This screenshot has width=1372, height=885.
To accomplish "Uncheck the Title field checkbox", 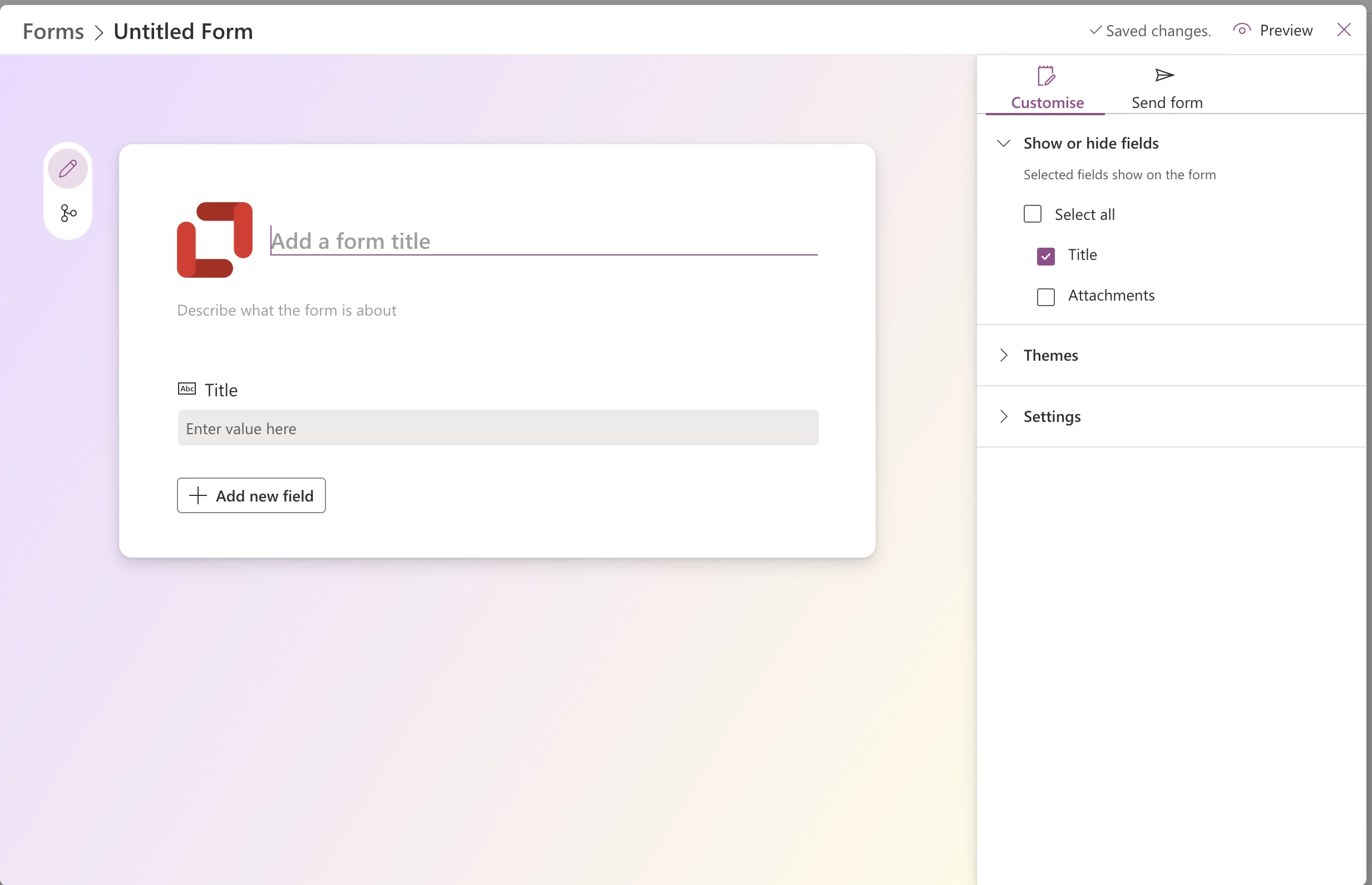I will pyautogui.click(x=1045, y=255).
